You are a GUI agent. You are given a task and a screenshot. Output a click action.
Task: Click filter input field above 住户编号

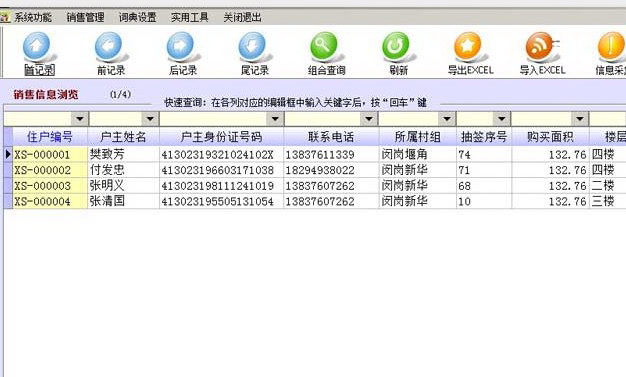38,119
